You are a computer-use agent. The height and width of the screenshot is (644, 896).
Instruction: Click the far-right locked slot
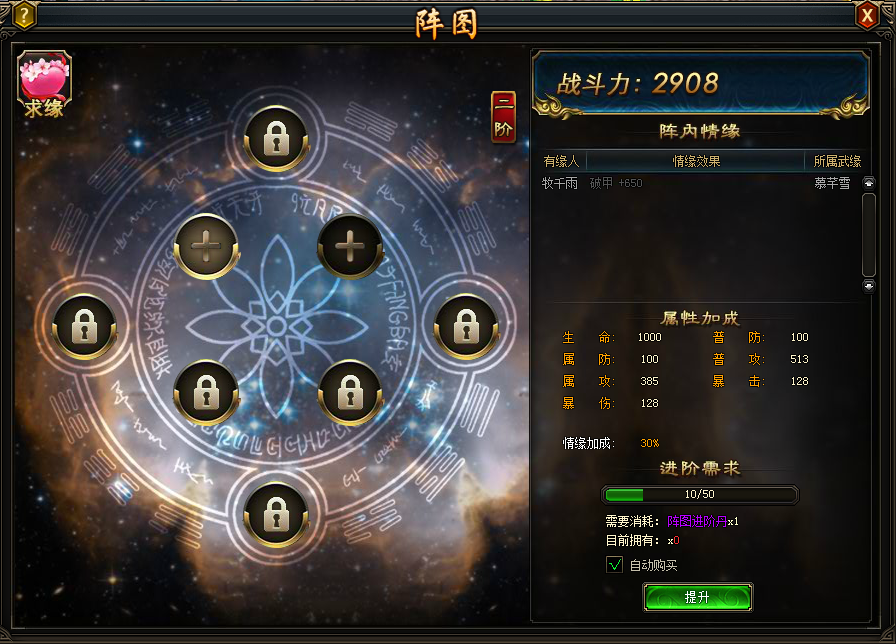pos(466,327)
